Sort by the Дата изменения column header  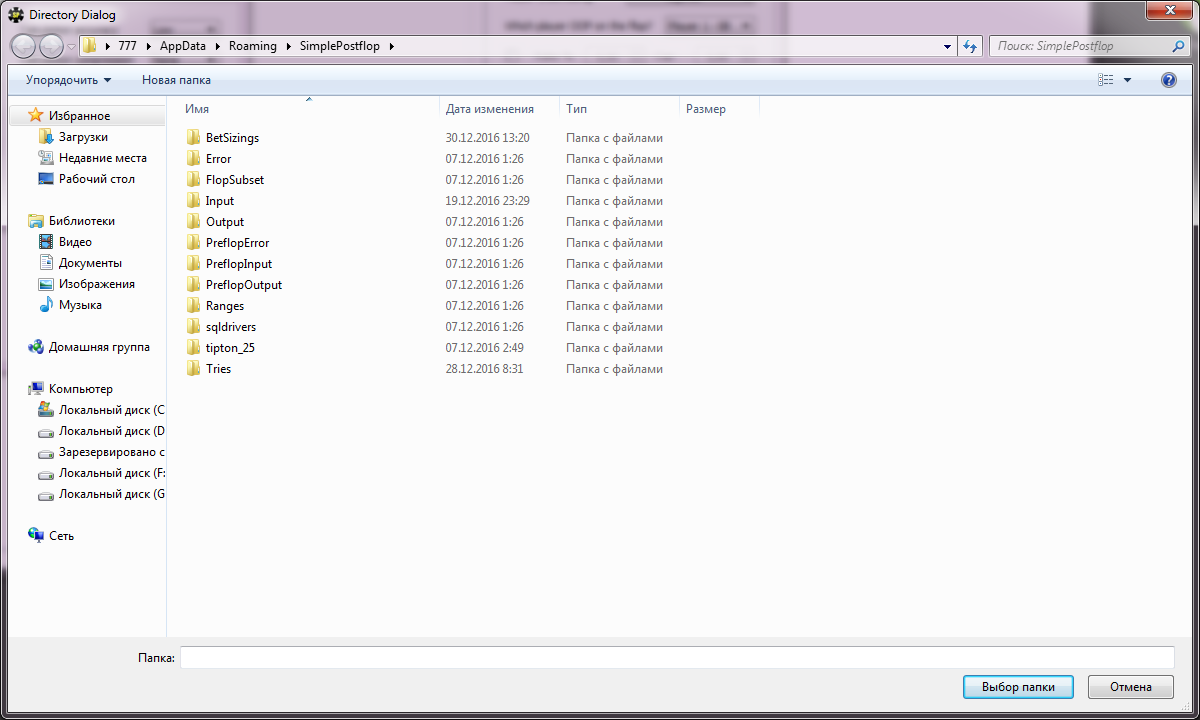[x=490, y=109]
